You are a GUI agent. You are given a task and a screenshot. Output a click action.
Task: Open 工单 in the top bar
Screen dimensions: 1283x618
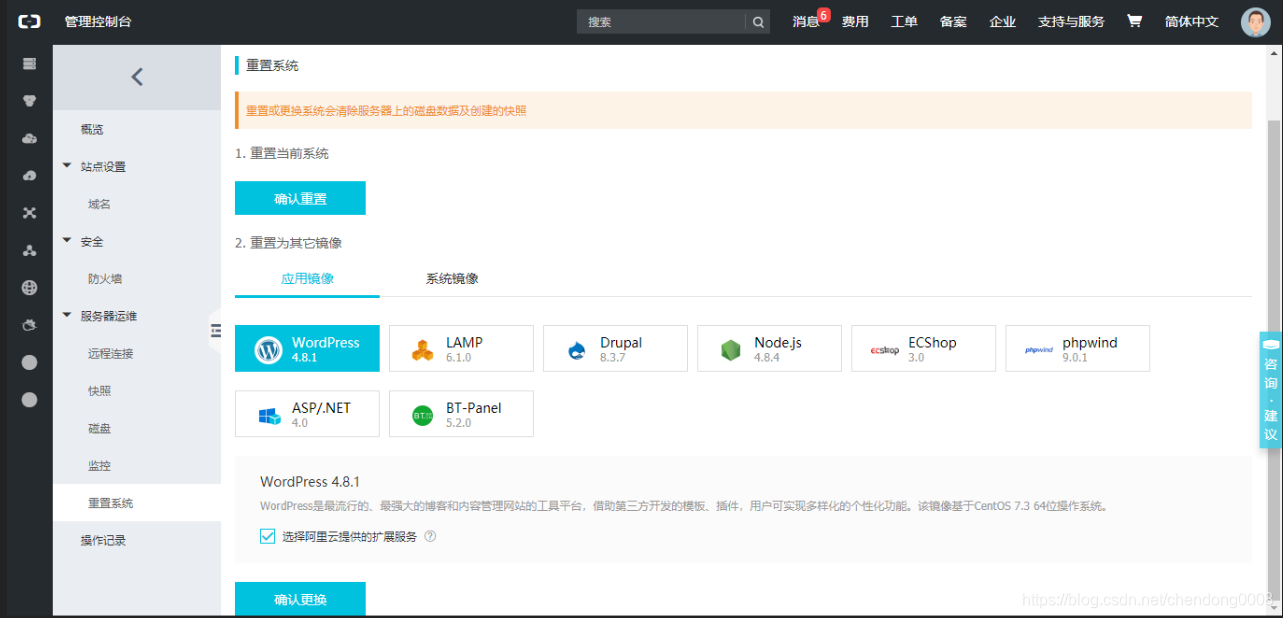(x=904, y=22)
